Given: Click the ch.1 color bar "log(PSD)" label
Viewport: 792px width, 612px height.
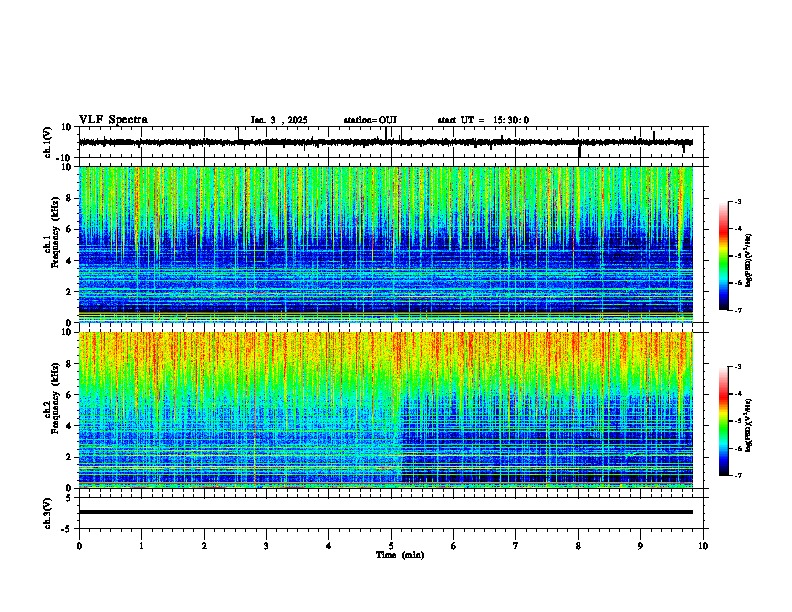Looking at the screenshot, I should point(748,260).
